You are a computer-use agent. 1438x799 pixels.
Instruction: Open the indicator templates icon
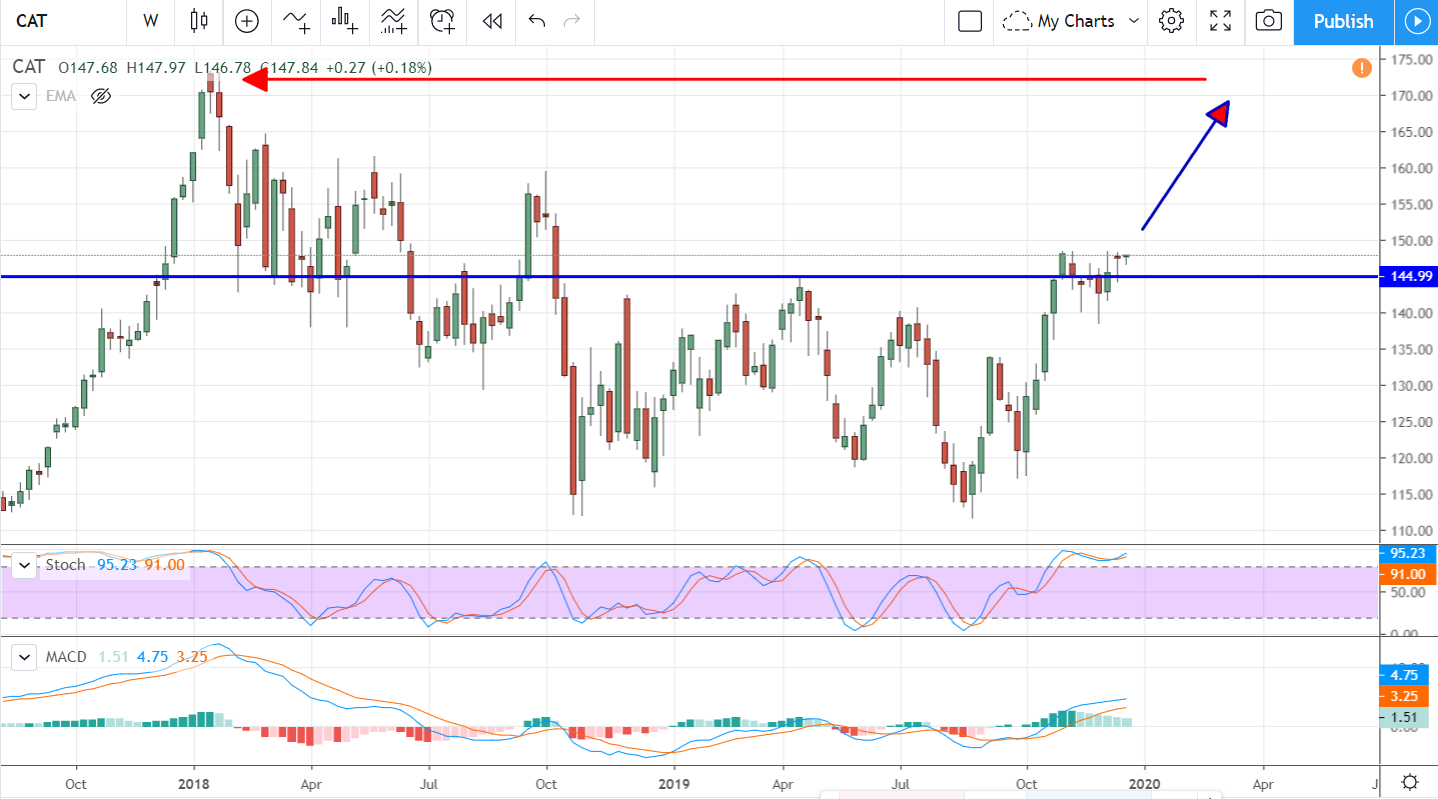pos(393,21)
